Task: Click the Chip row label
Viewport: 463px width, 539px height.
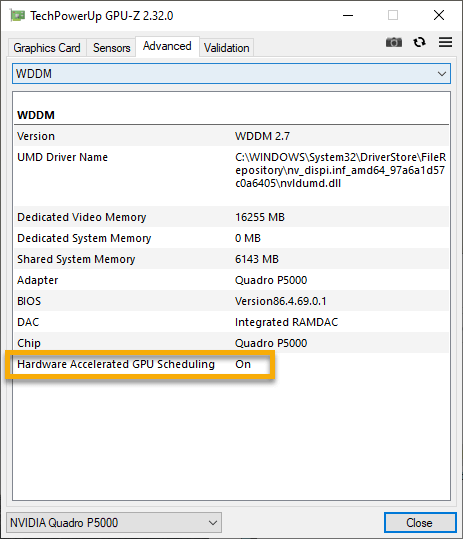Action: (x=29, y=343)
